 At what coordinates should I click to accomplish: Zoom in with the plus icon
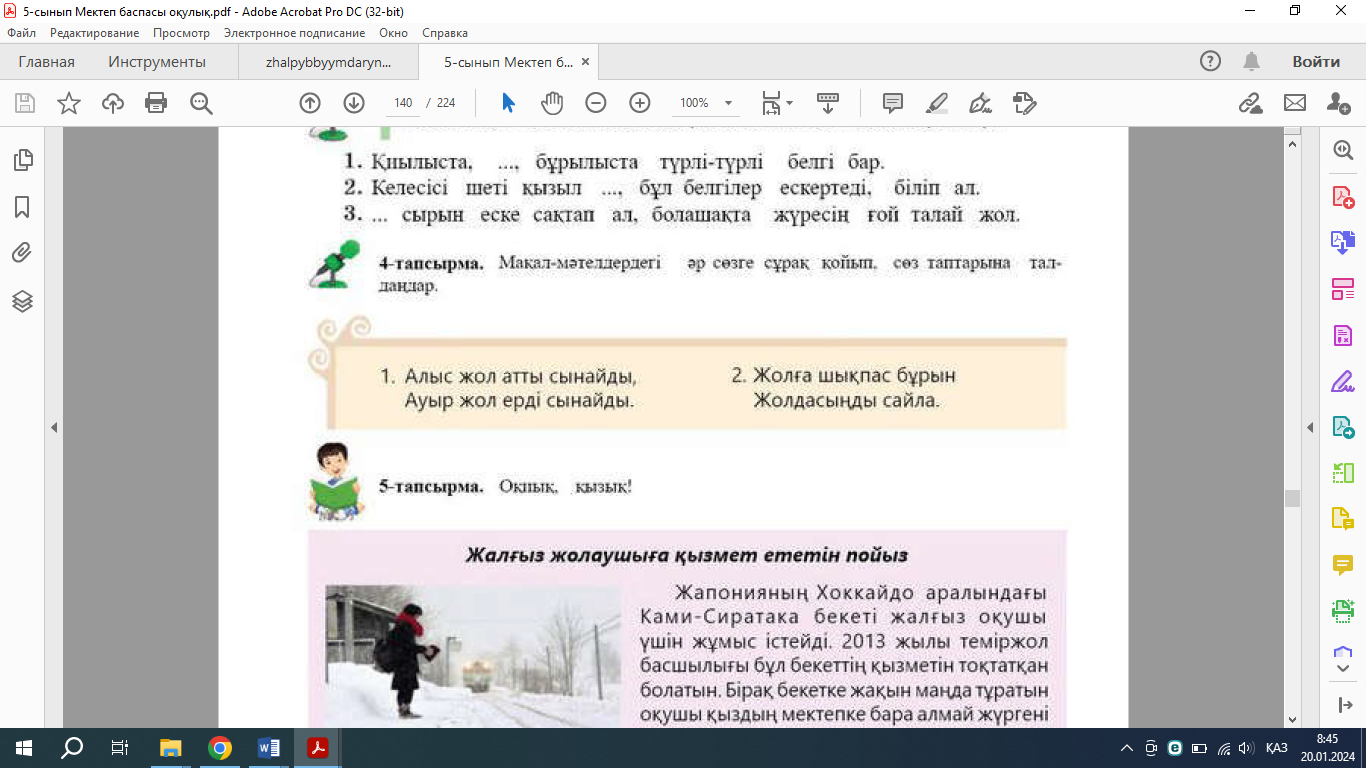pyautogui.click(x=640, y=103)
